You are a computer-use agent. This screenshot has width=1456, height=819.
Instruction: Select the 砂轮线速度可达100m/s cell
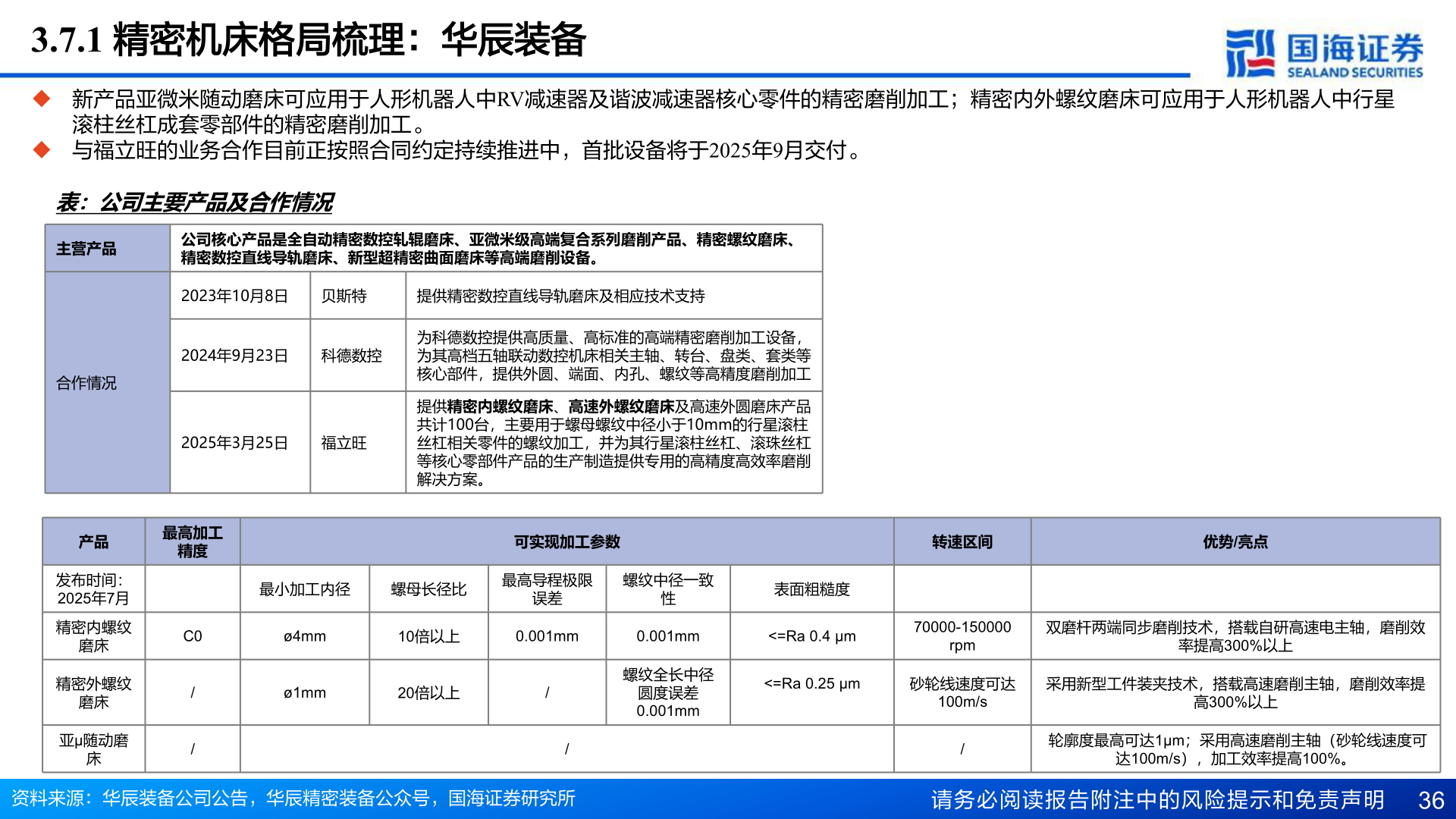click(x=962, y=692)
